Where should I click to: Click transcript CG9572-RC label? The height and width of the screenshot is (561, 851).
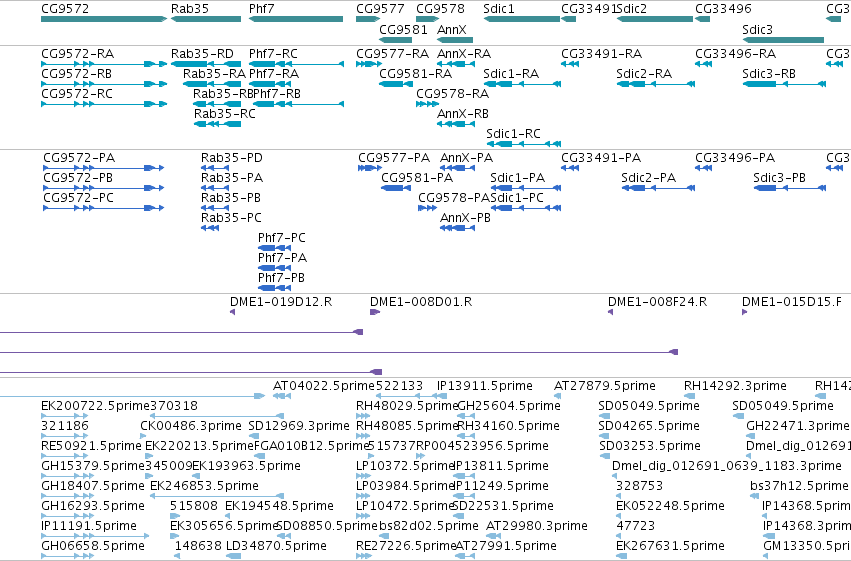(x=77, y=94)
